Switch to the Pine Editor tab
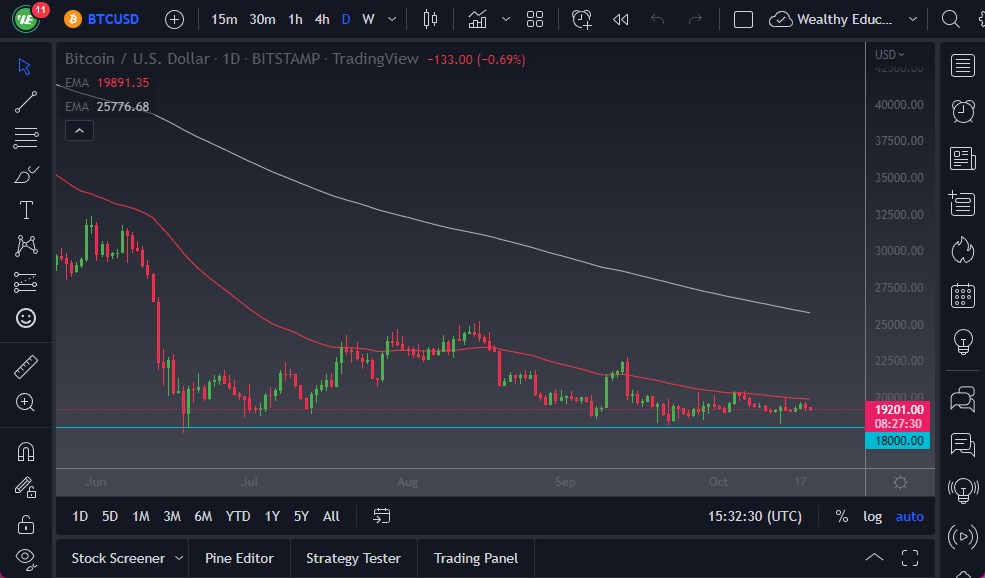Screen dimensions: 985x578 pyautogui.click(x=239, y=558)
